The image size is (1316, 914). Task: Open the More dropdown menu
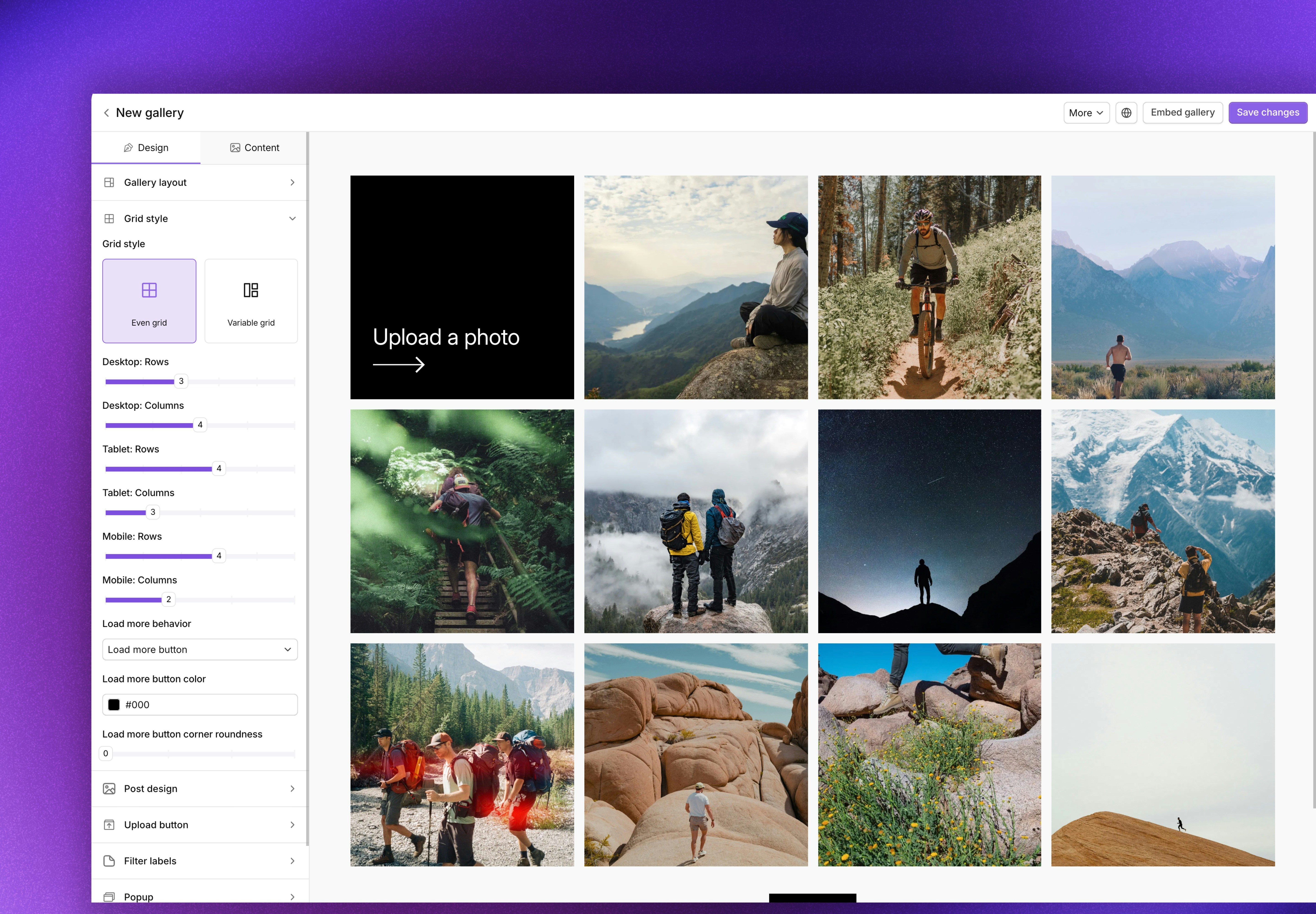tap(1085, 112)
